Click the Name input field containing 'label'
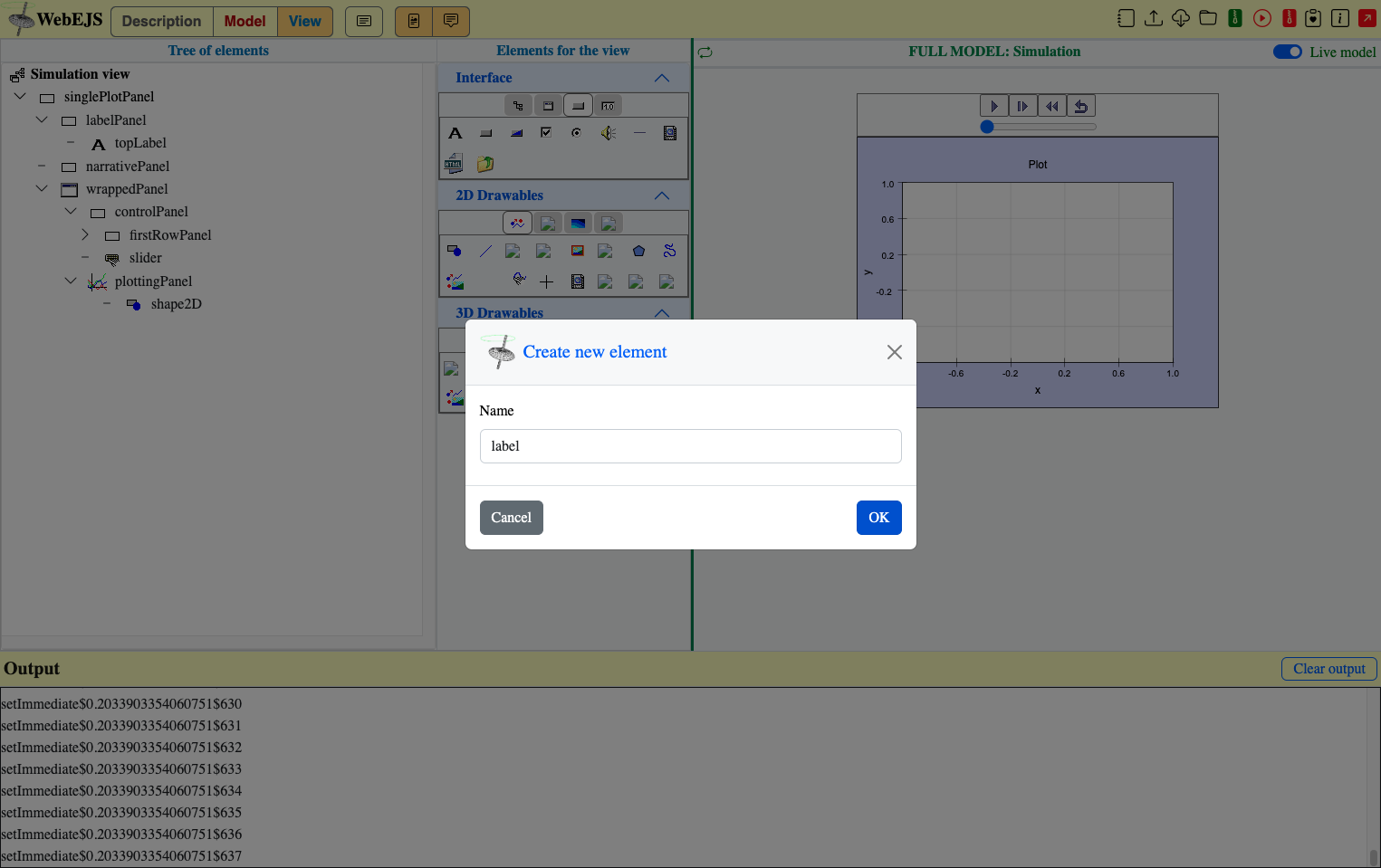The height and width of the screenshot is (868, 1381). tap(690, 446)
